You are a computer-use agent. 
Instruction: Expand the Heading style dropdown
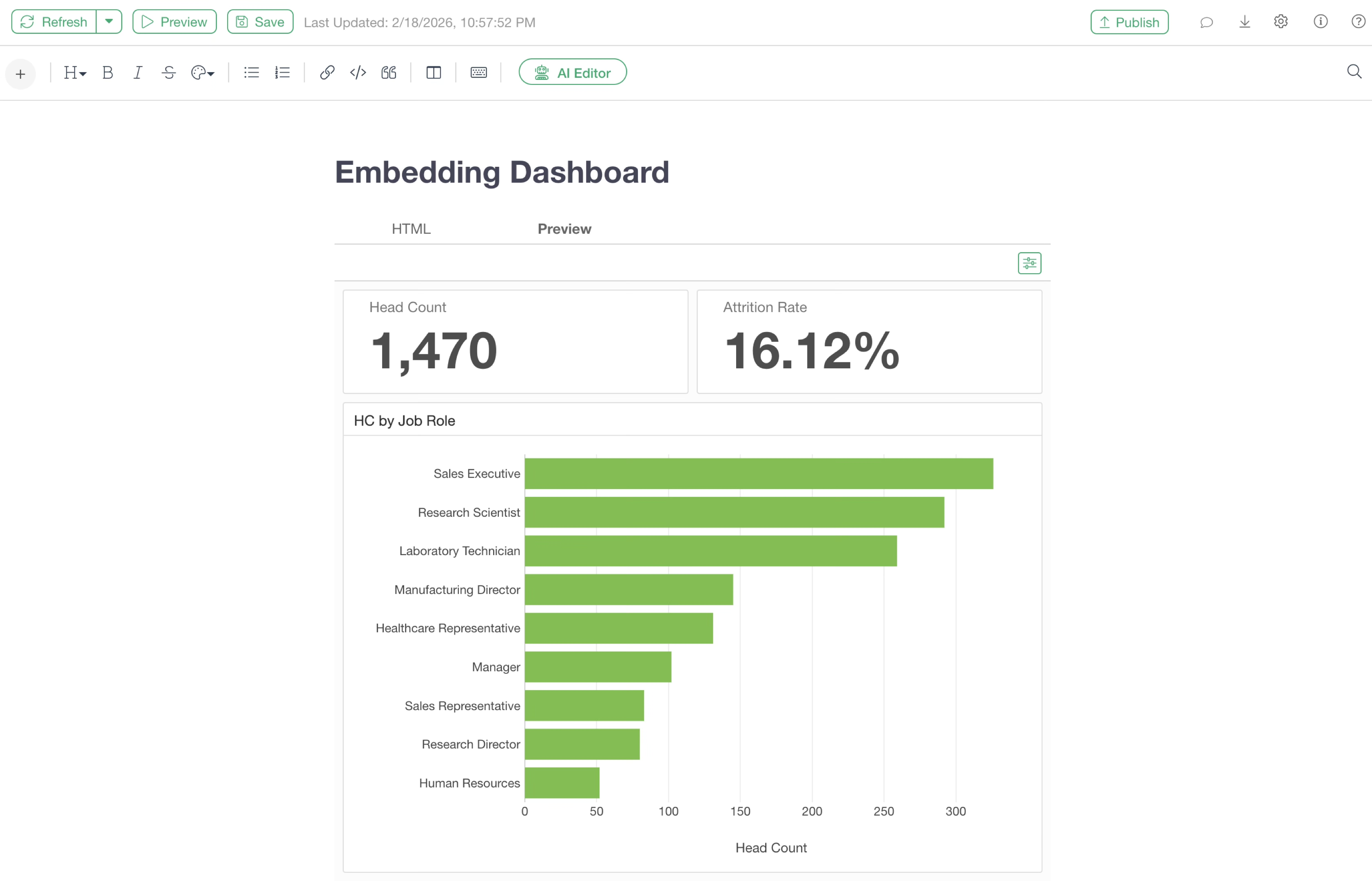click(x=75, y=73)
